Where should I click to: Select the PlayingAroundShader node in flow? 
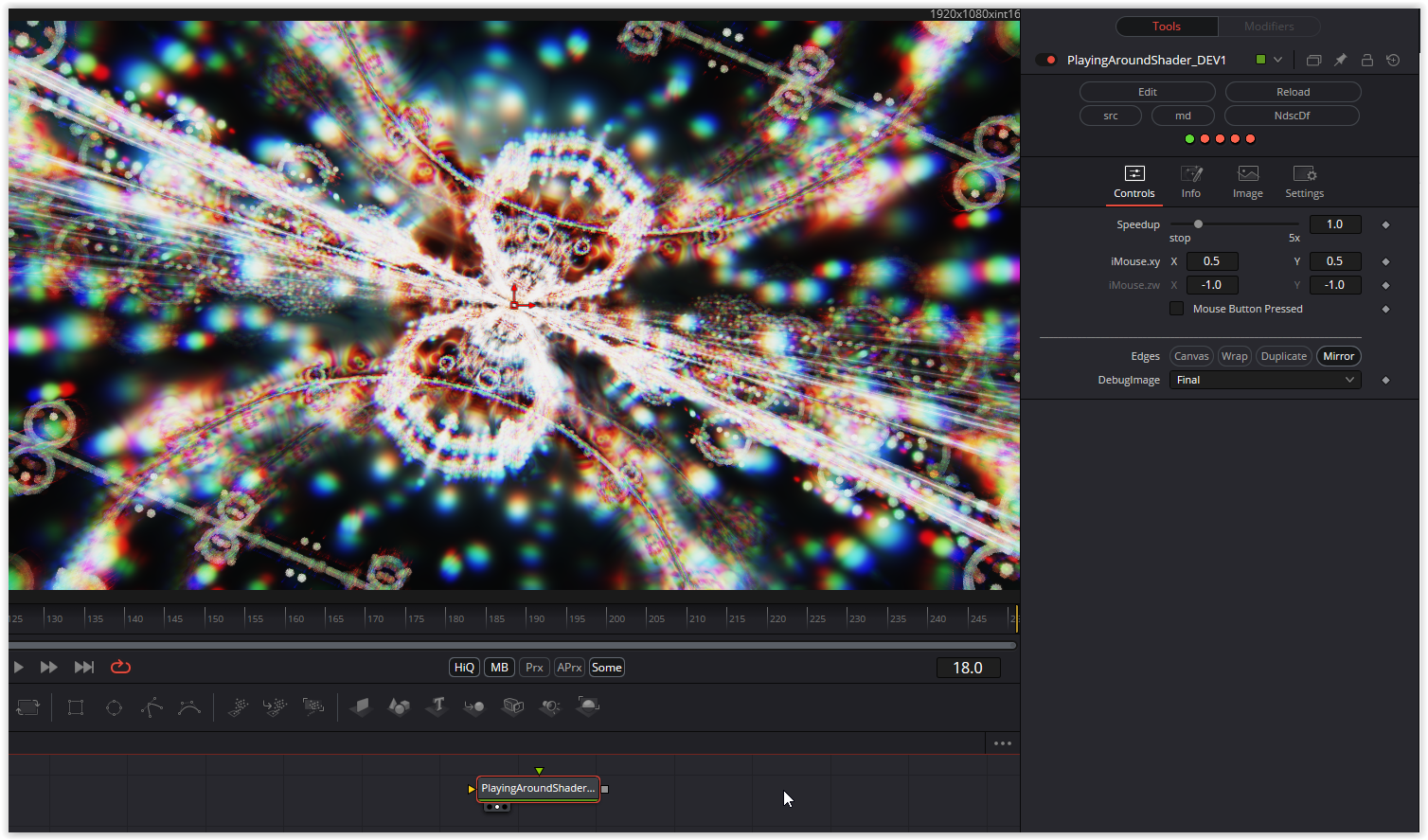pos(538,788)
